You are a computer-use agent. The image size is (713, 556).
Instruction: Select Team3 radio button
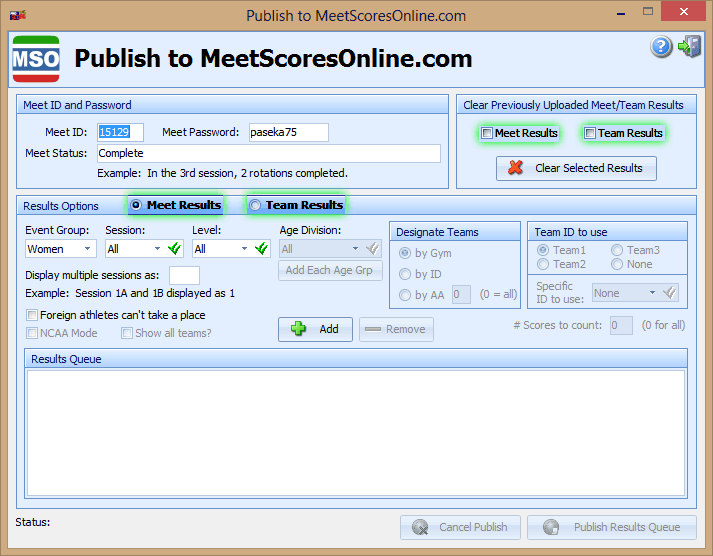(617, 250)
